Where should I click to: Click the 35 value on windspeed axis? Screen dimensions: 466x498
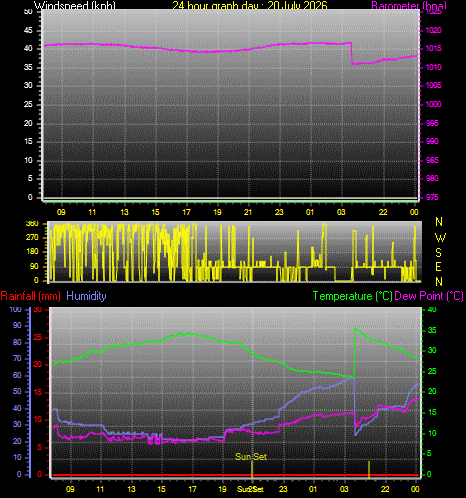tap(28, 67)
